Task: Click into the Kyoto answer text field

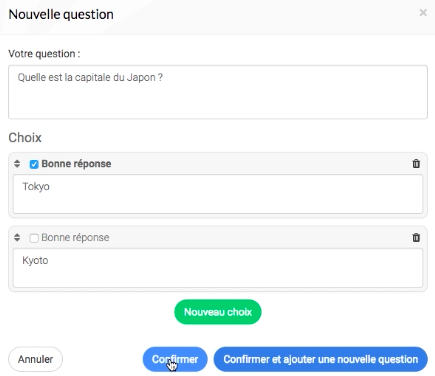Action: pyautogui.click(x=218, y=268)
